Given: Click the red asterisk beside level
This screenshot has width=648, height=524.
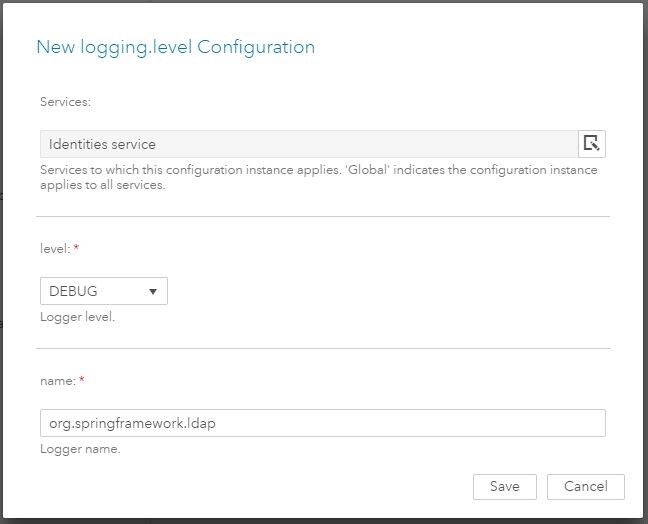Looking at the screenshot, I should coord(76,248).
